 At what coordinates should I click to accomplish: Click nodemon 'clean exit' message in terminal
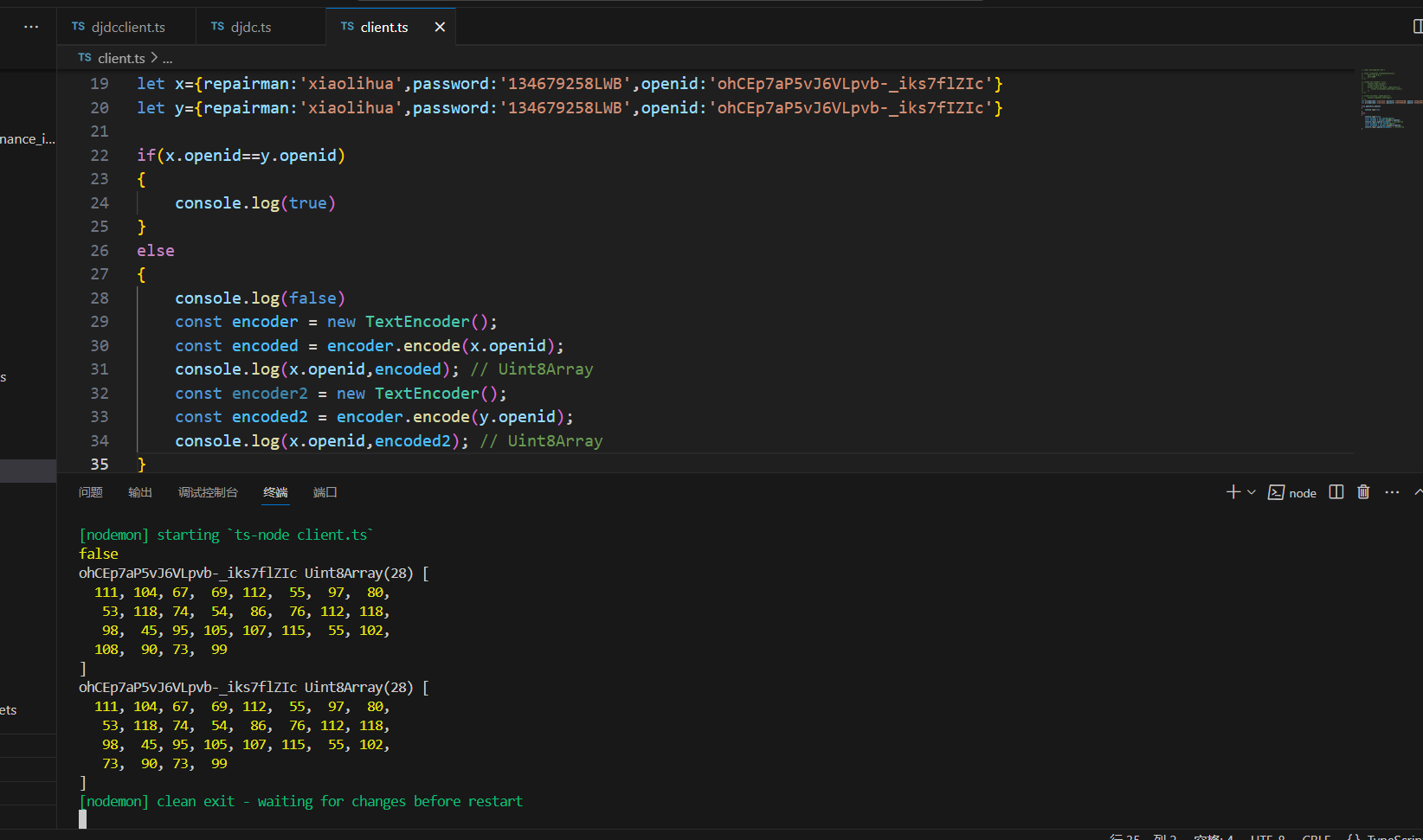coord(301,802)
